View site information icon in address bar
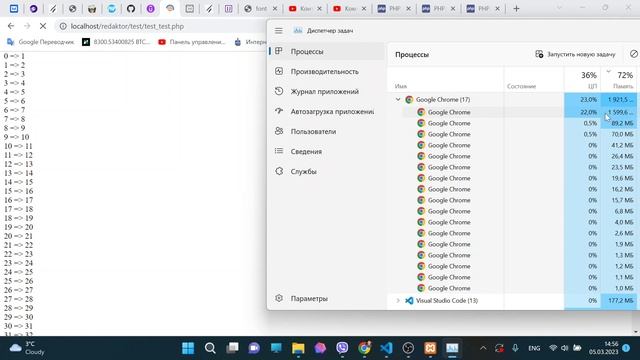The width and height of the screenshot is (640, 360). tap(63, 26)
